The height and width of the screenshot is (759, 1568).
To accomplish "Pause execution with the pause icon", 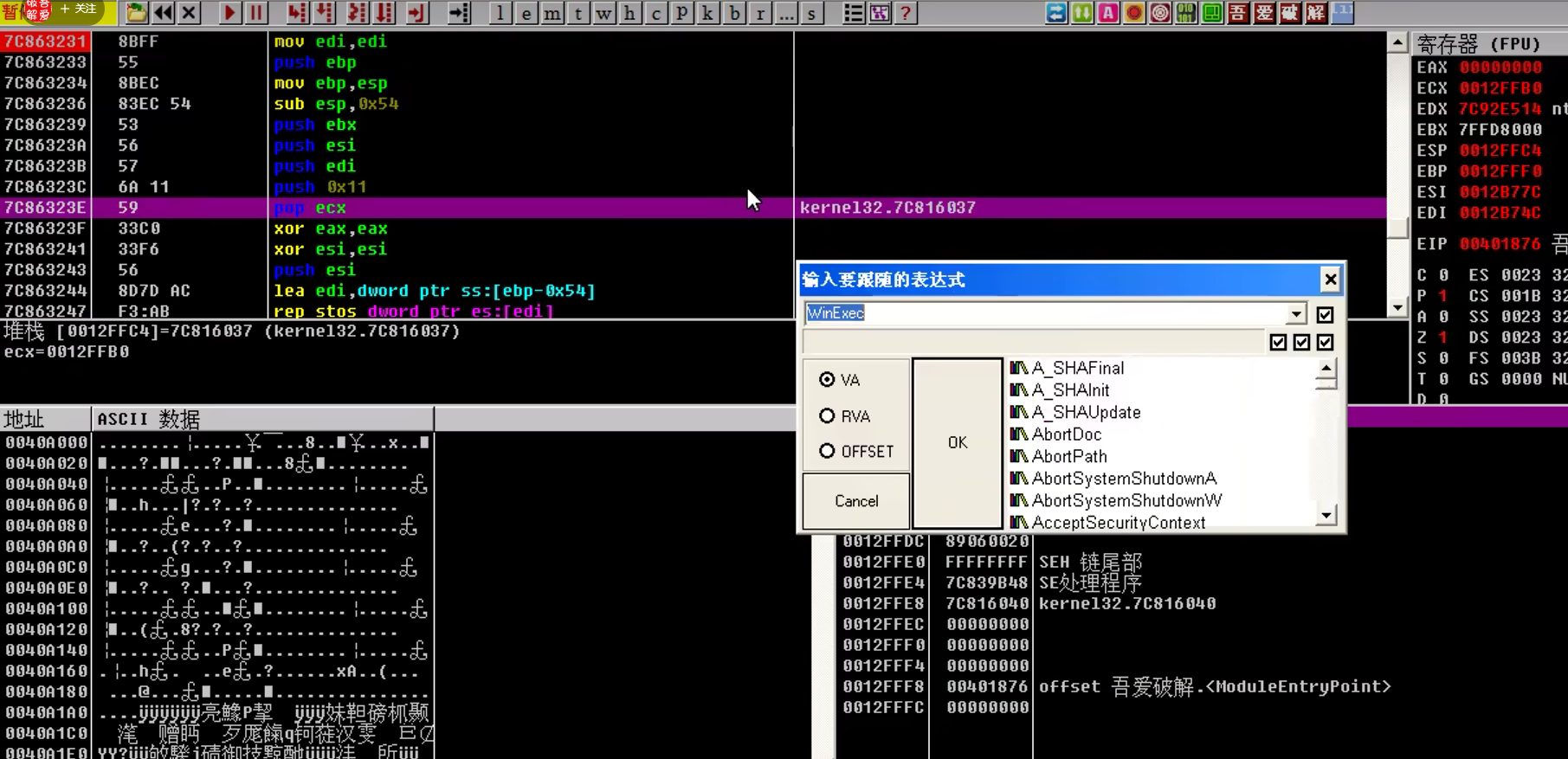I will click(x=255, y=13).
